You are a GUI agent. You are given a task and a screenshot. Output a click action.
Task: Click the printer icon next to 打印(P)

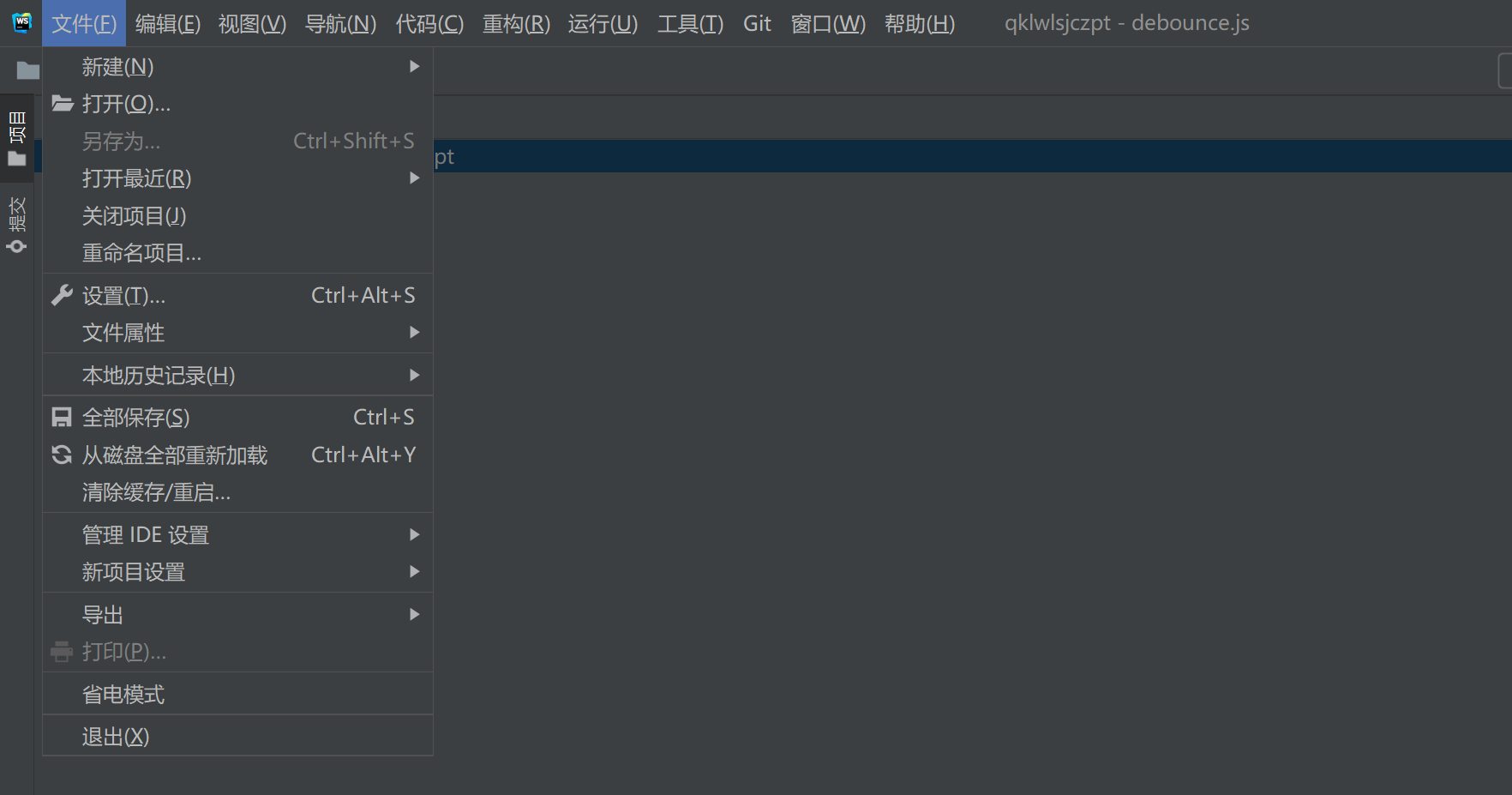(62, 652)
